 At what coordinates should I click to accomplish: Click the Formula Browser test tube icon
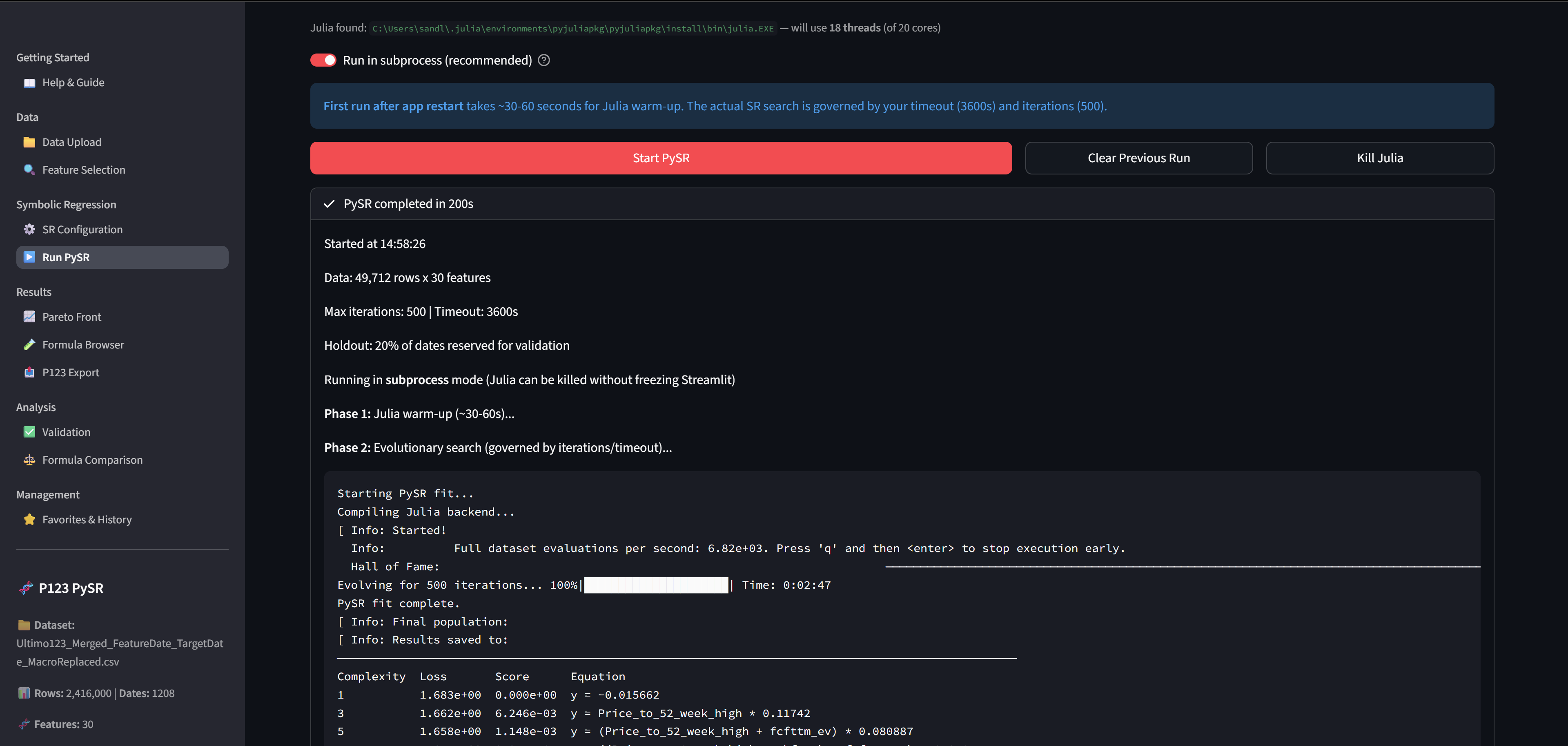[29, 345]
